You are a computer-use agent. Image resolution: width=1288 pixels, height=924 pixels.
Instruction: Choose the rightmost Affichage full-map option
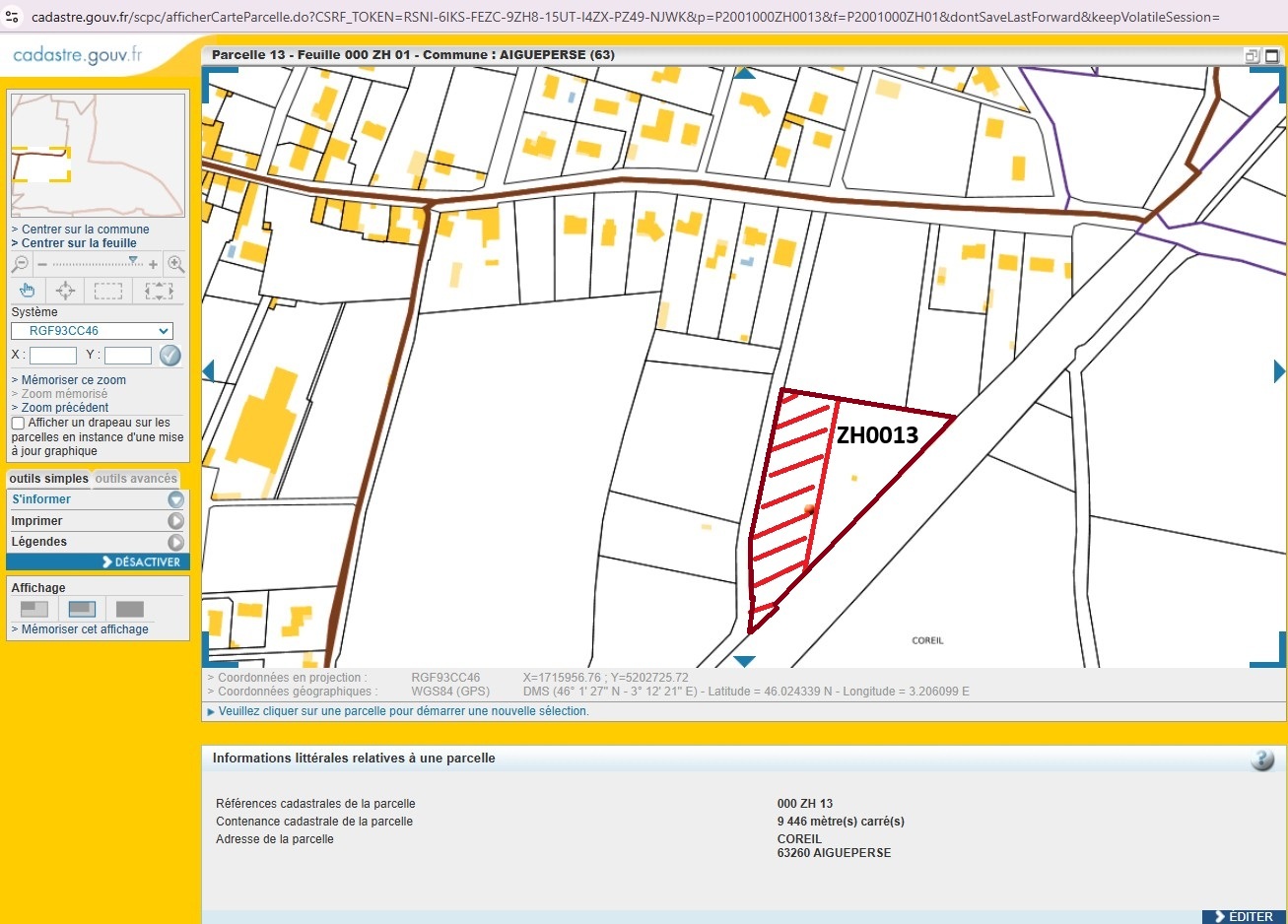pos(129,609)
